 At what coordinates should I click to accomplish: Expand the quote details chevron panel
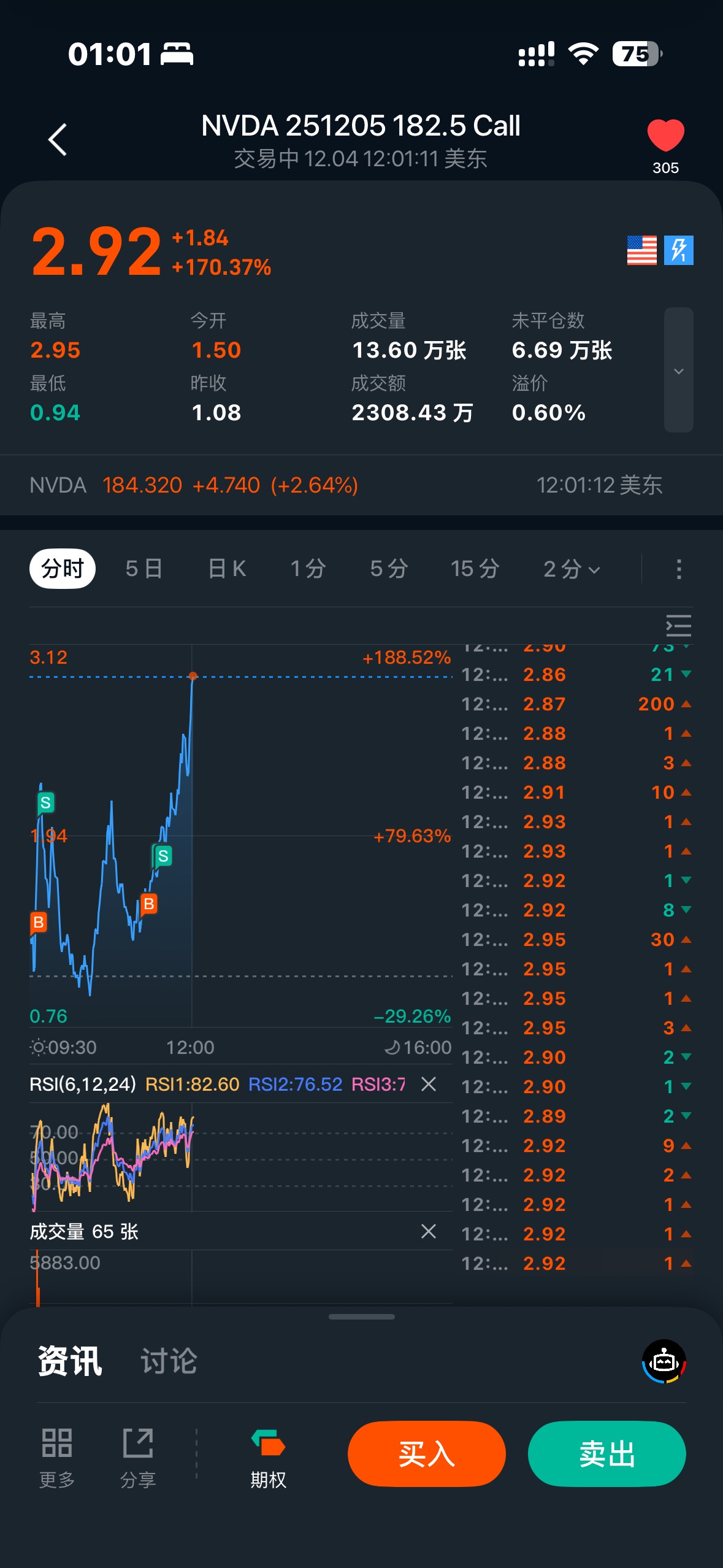[x=678, y=371]
